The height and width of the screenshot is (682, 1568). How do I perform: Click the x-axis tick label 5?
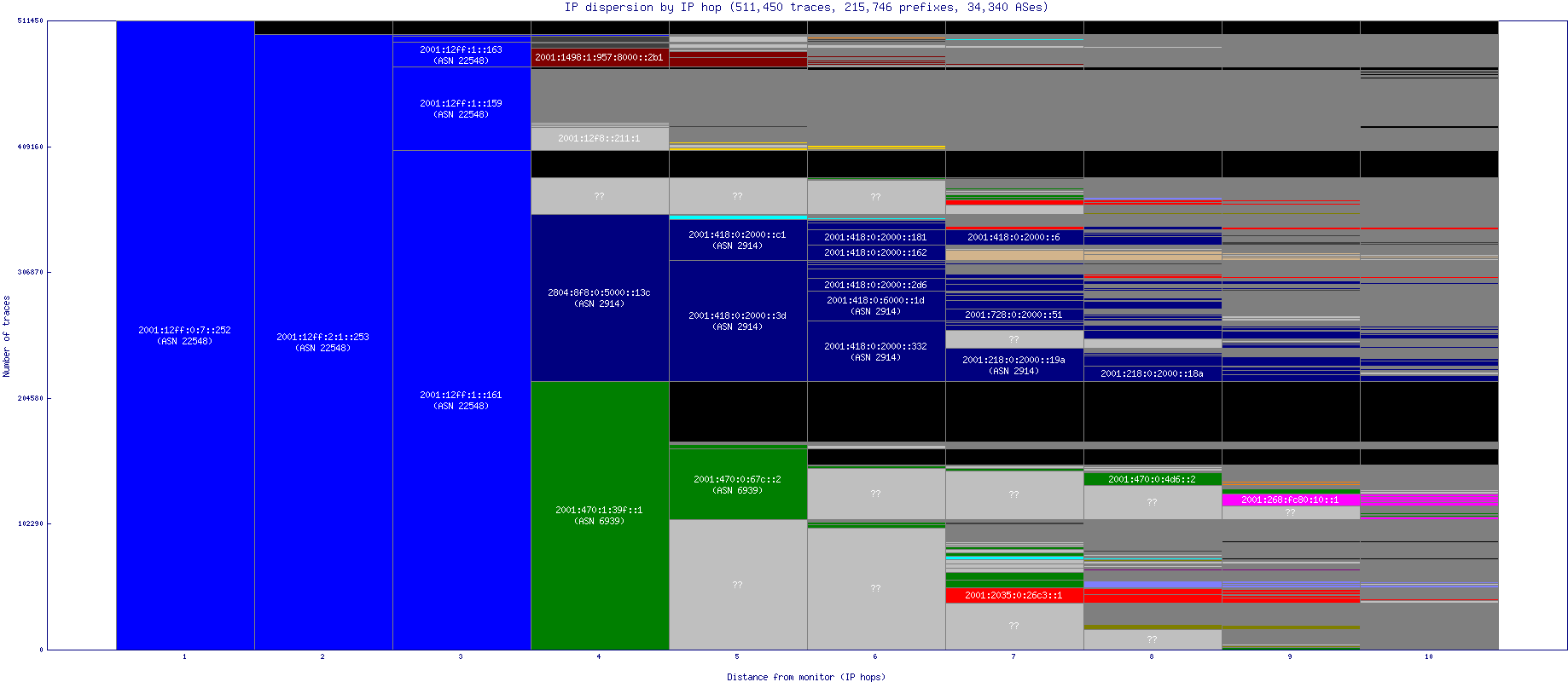pos(737,656)
